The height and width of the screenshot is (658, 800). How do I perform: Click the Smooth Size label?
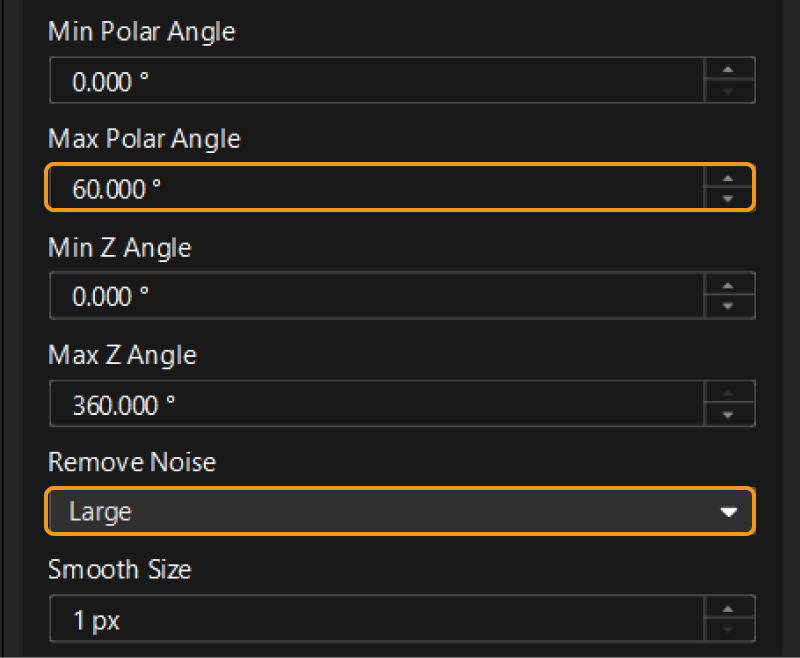point(120,570)
